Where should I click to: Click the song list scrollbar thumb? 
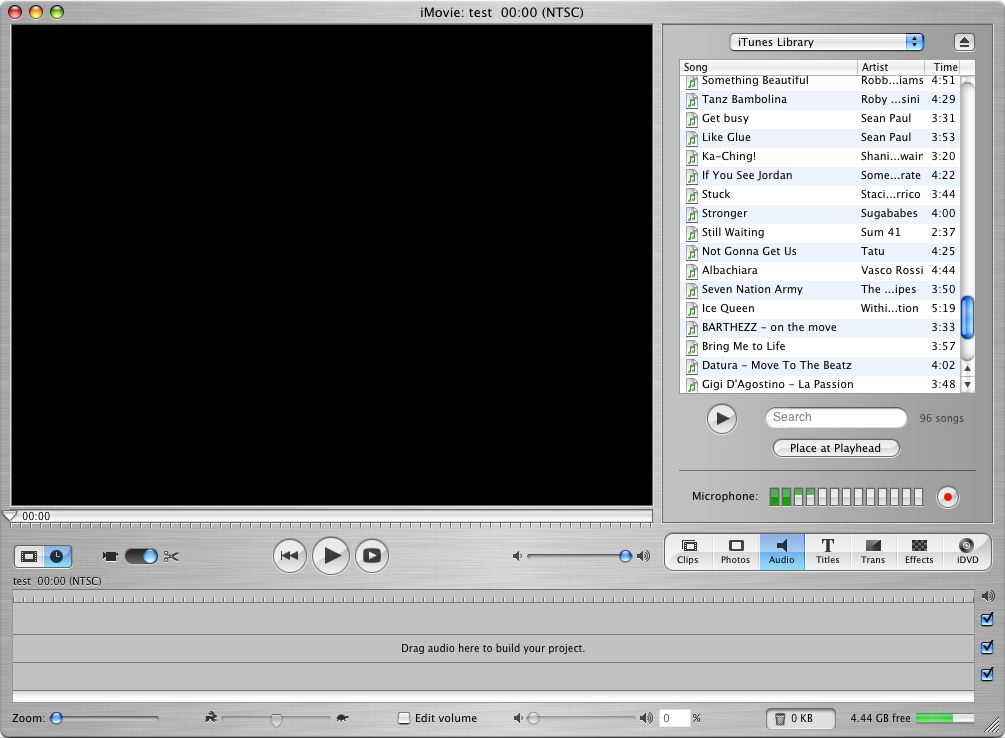click(x=967, y=317)
